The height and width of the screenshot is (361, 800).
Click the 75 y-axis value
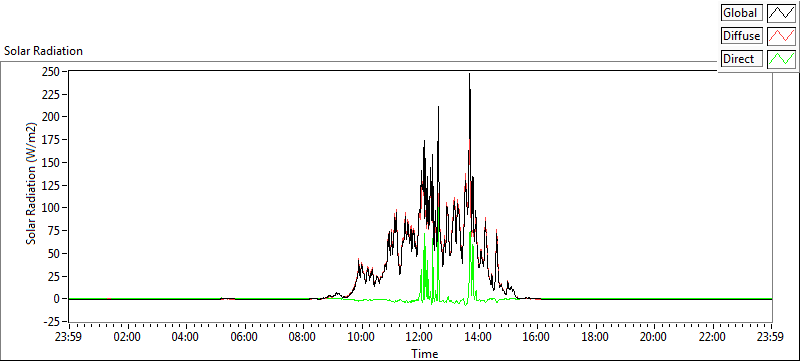click(x=55, y=230)
